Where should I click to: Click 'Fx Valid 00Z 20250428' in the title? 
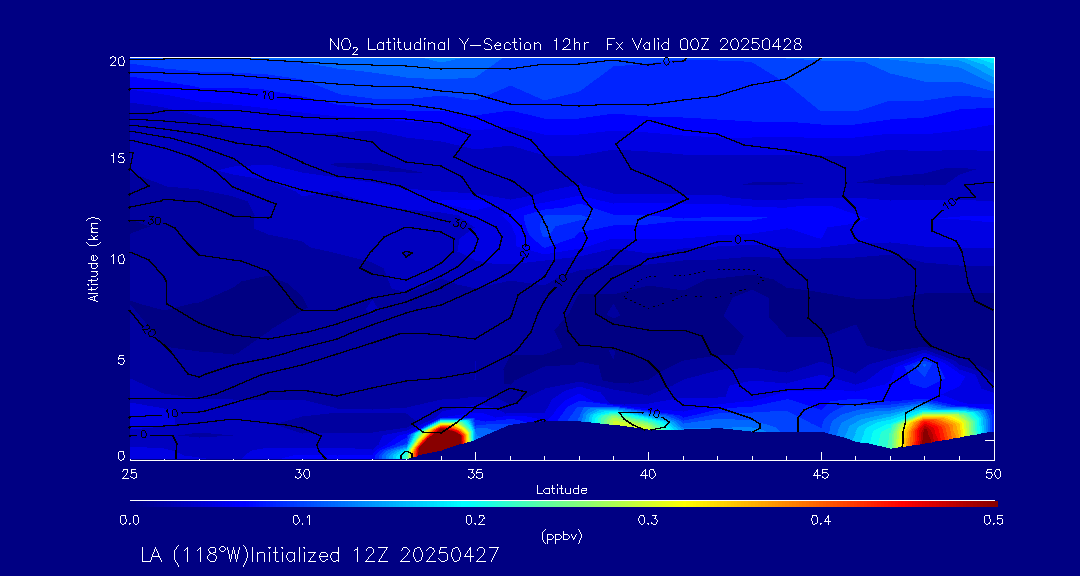click(x=705, y=45)
